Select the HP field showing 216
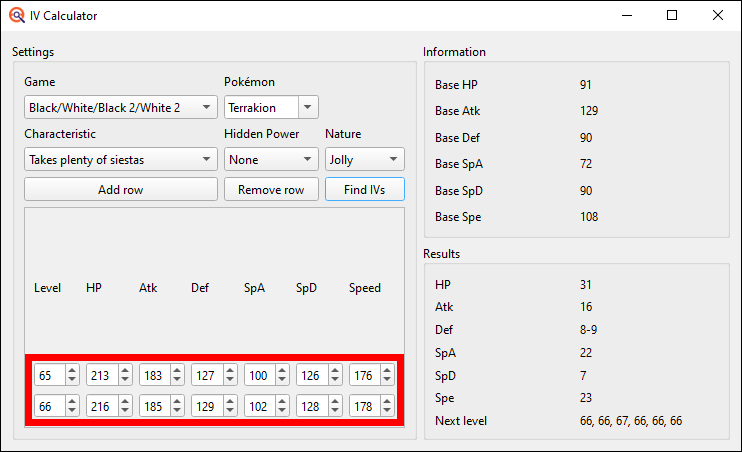Screen dimensions: 742x452 pos(100,406)
